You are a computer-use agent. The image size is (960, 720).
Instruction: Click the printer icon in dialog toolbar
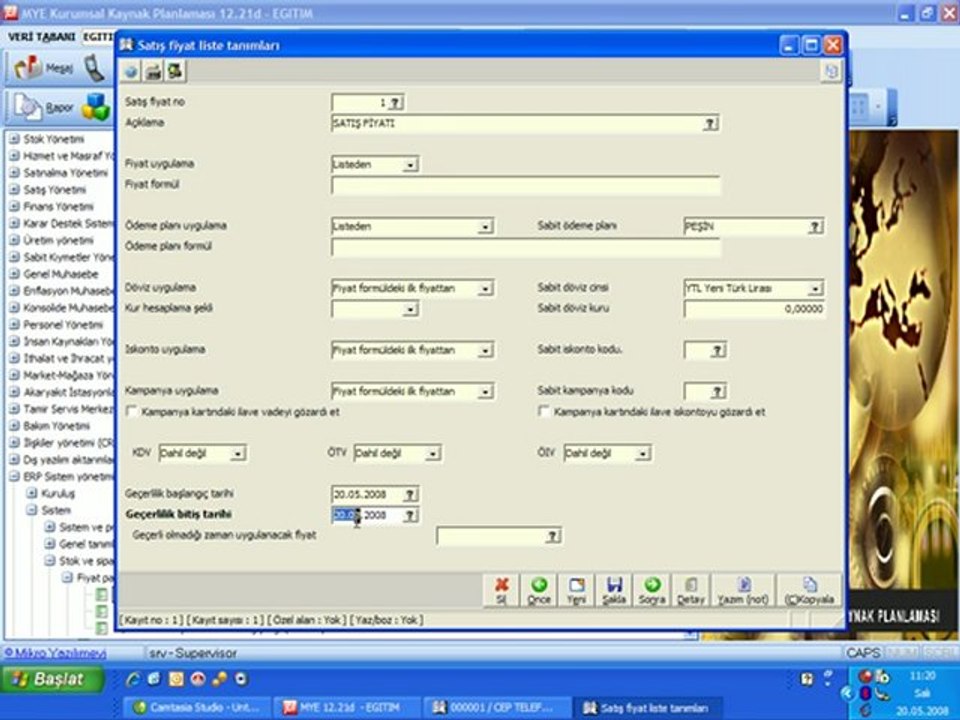[153, 72]
